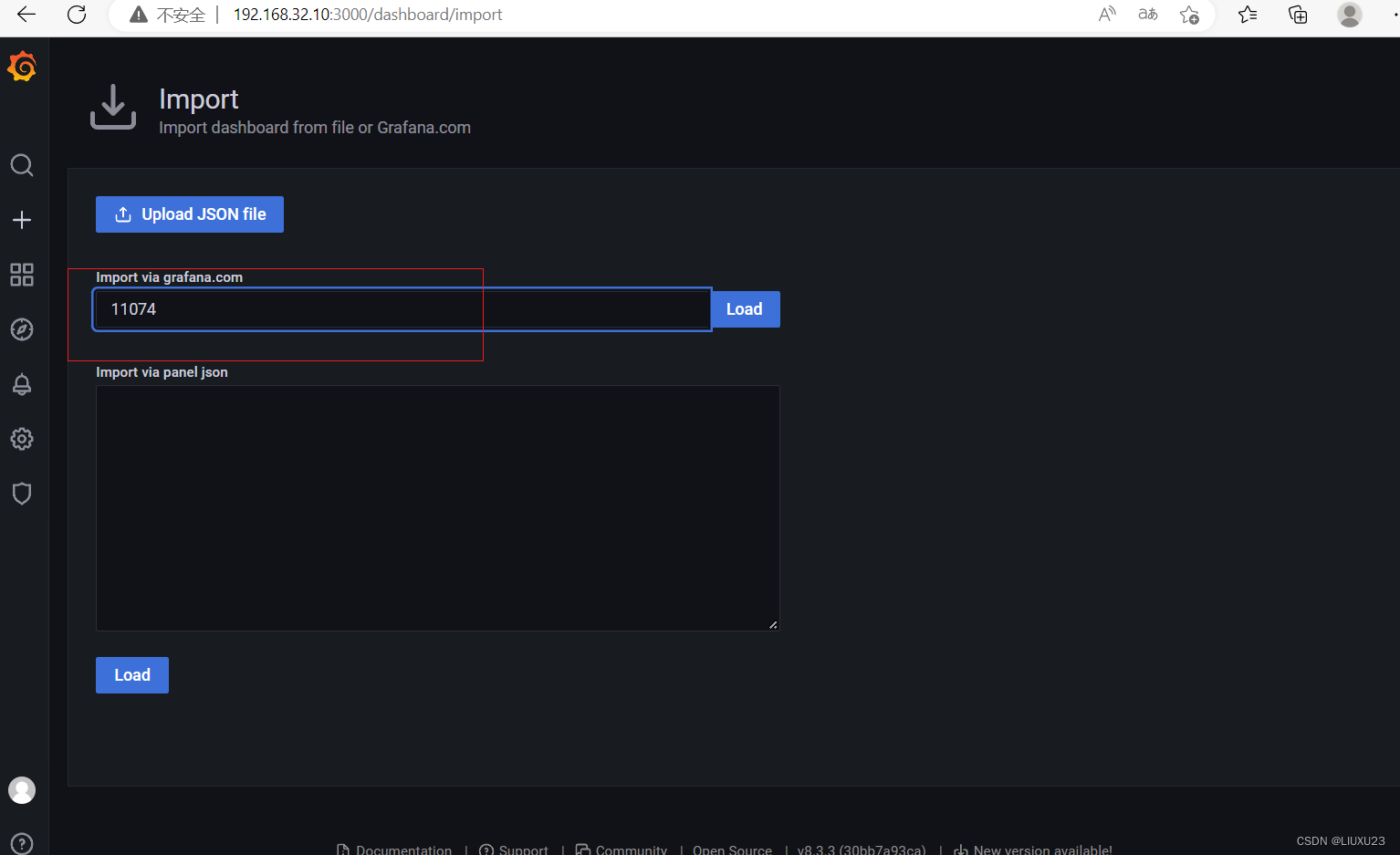Viewport: 1400px width, 855px height.
Task: Open the Support footer link
Action: [x=514, y=849]
